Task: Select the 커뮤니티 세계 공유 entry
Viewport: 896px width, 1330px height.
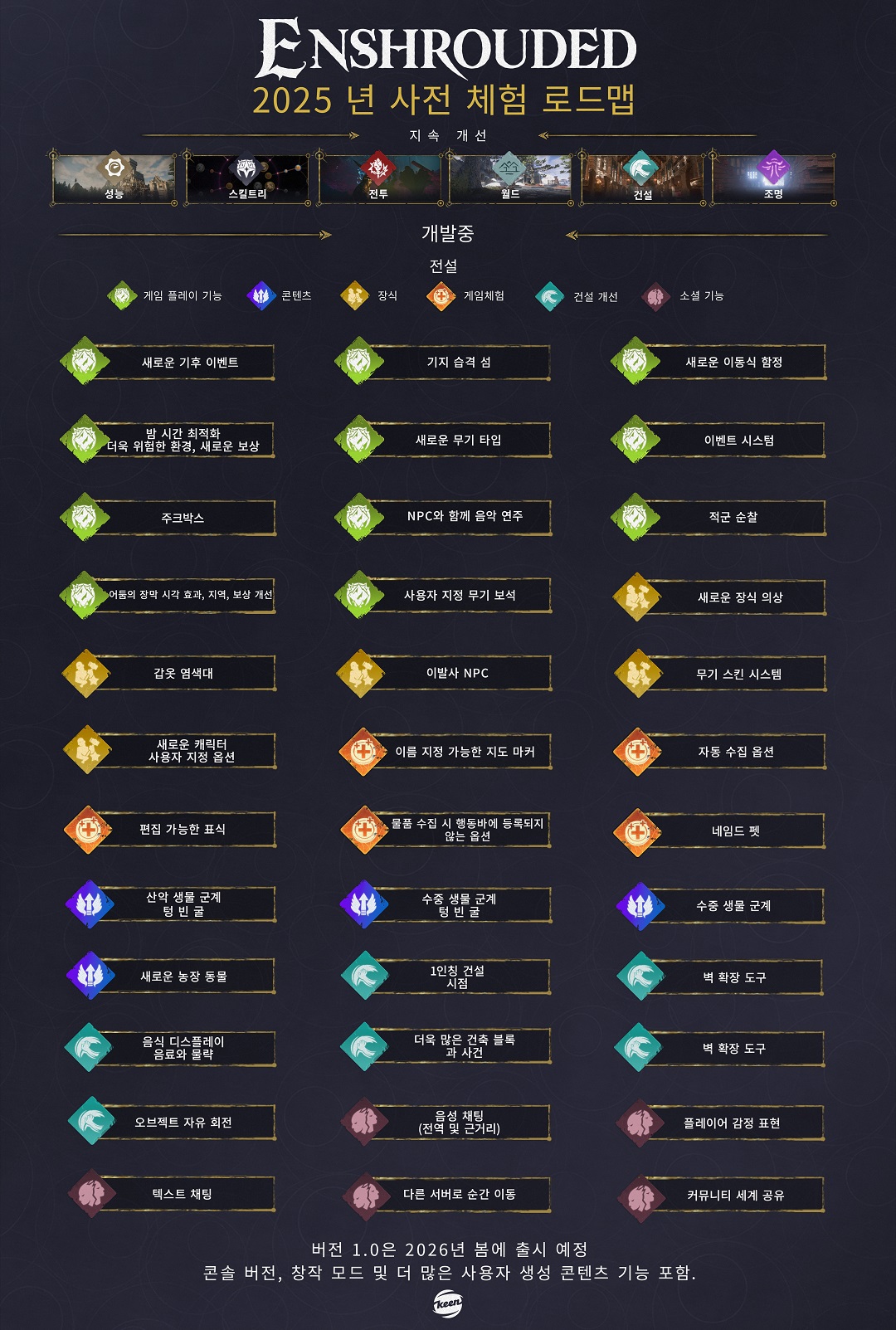Action: coord(719,1196)
